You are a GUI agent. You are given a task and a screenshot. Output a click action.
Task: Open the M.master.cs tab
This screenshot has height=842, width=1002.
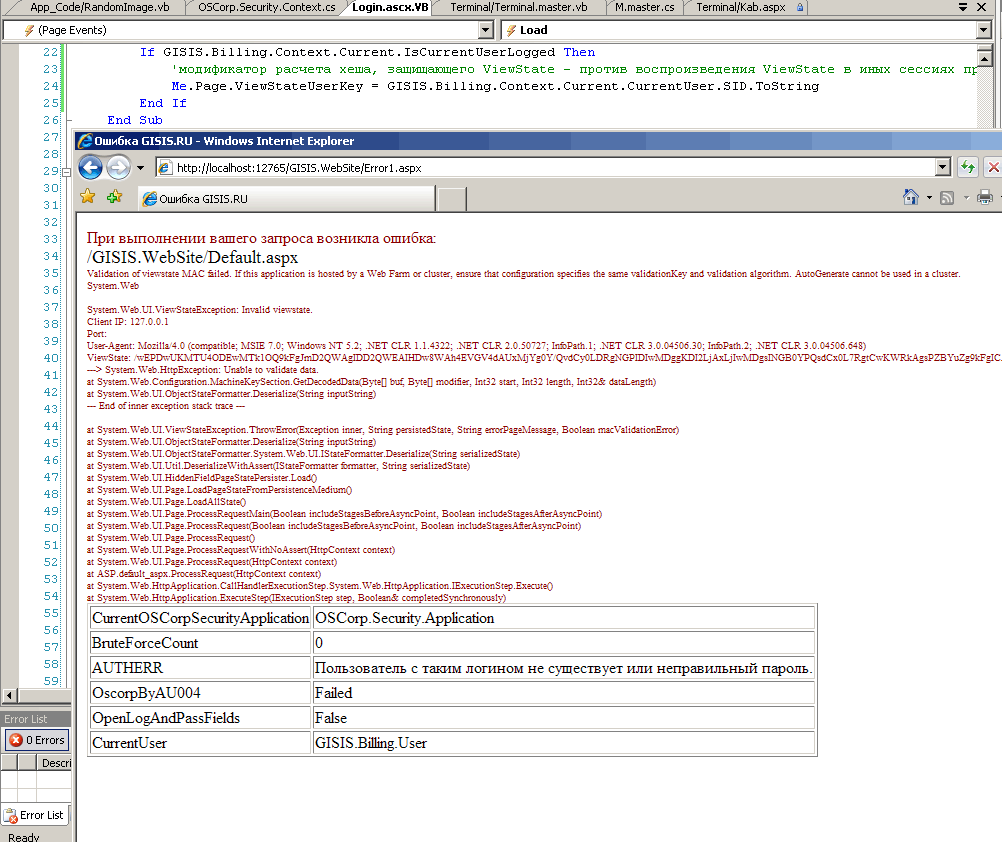pyautogui.click(x=644, y=7)
